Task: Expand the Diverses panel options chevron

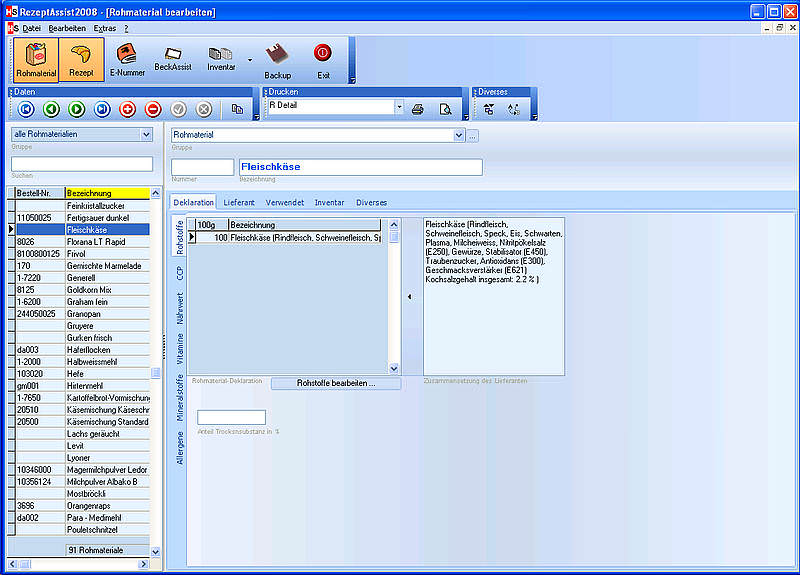Action: pos(534,117)
